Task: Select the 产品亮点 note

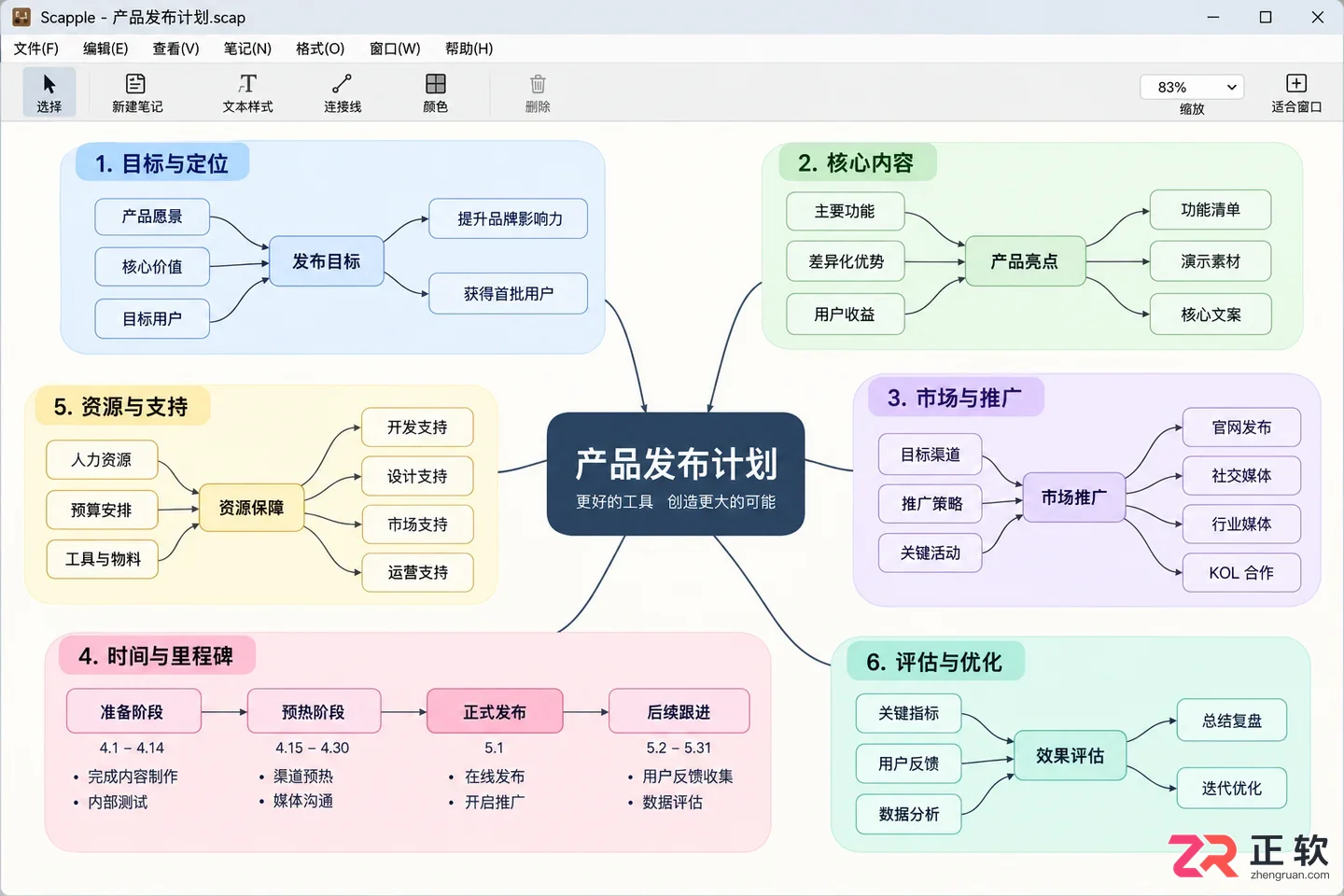Action: [x=1025, y=261]
